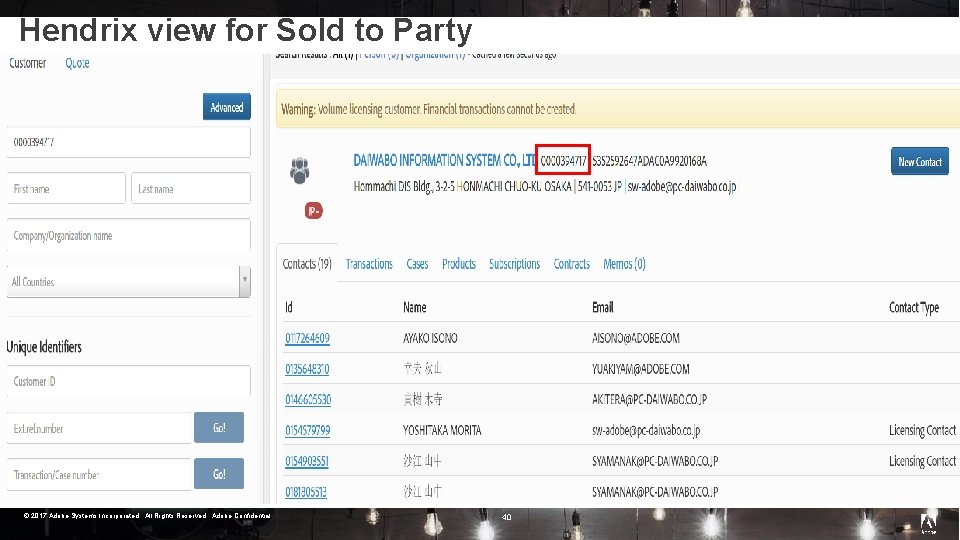Open the Contracts tab

tap(571, 264)
